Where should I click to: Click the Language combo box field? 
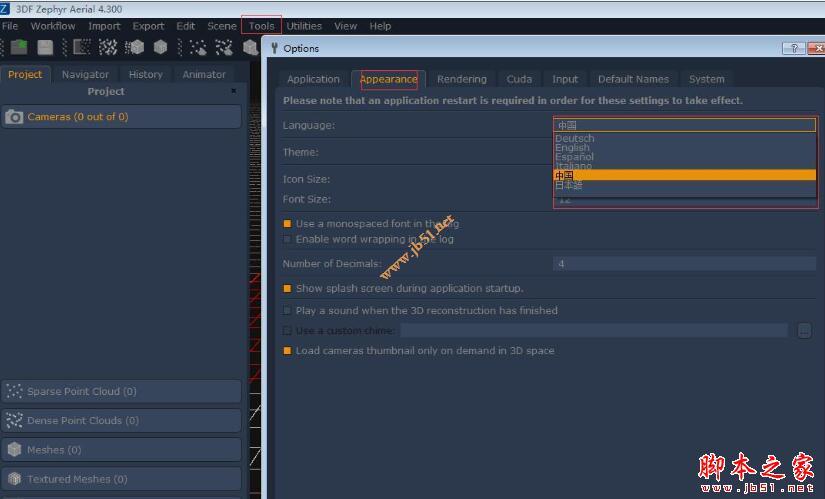pos(685,125)
